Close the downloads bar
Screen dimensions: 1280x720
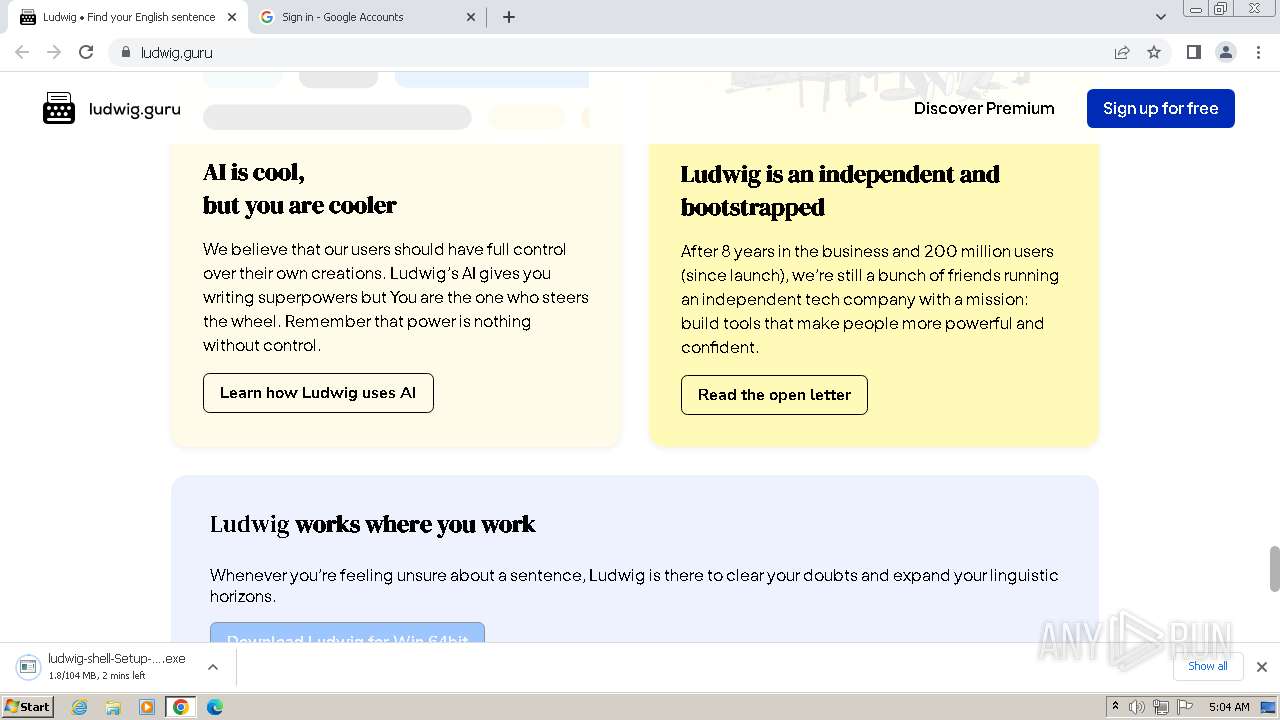click(x=1262, y=667)
